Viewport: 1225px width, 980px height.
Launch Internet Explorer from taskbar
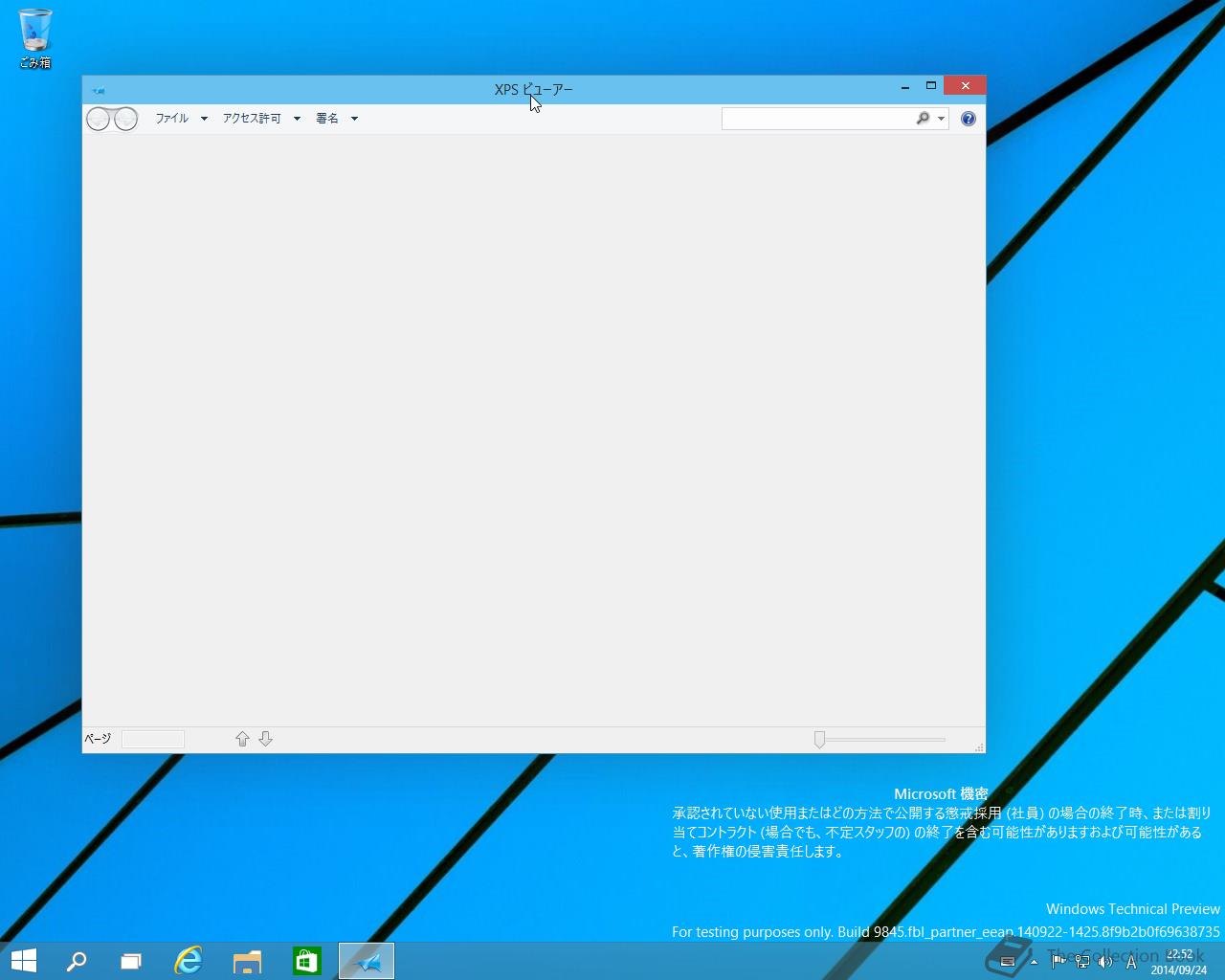click(x=189, y=961)
